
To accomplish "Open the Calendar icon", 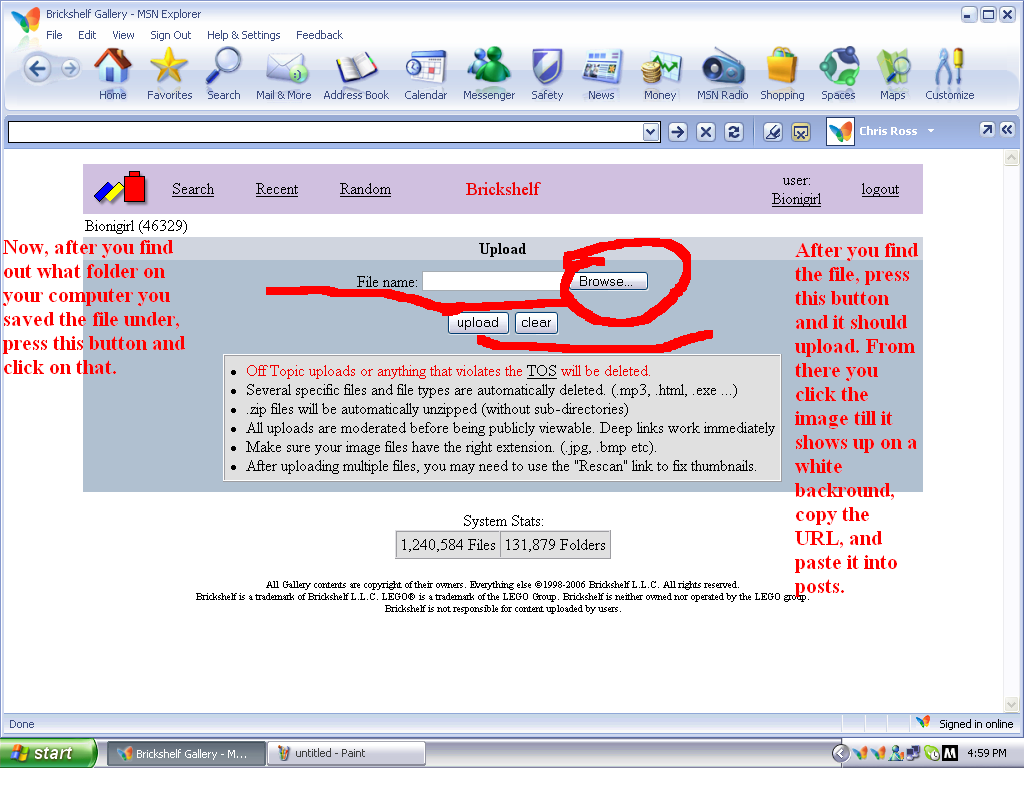I will click(426, 75).
